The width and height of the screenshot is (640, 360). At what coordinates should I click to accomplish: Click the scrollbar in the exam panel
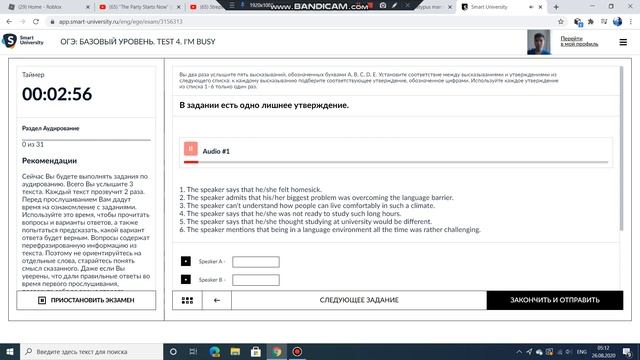point(622,148)
